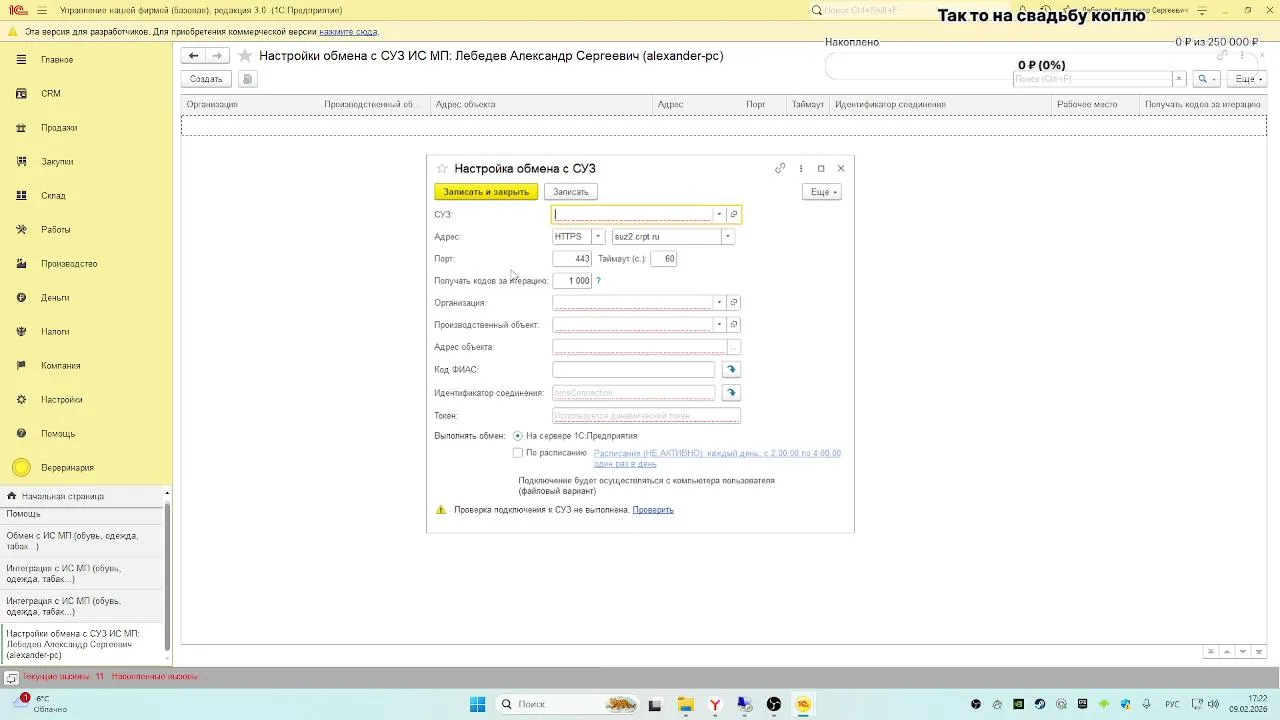Open the Производственный объект linked form icon
This screenshot has height=720, width=1280.
[734, 325]
